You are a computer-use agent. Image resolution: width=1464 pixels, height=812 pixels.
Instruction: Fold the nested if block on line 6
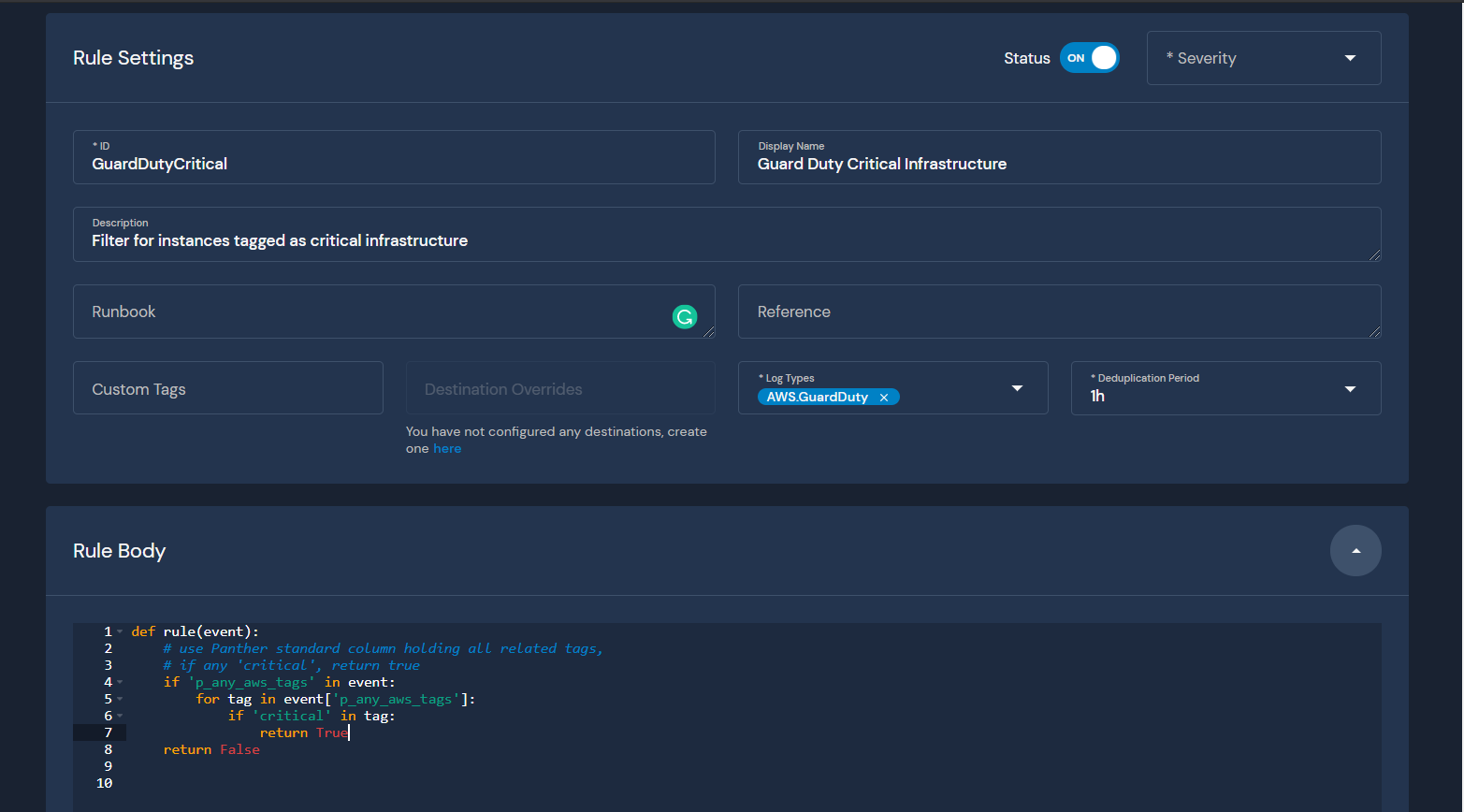(120, 716)
